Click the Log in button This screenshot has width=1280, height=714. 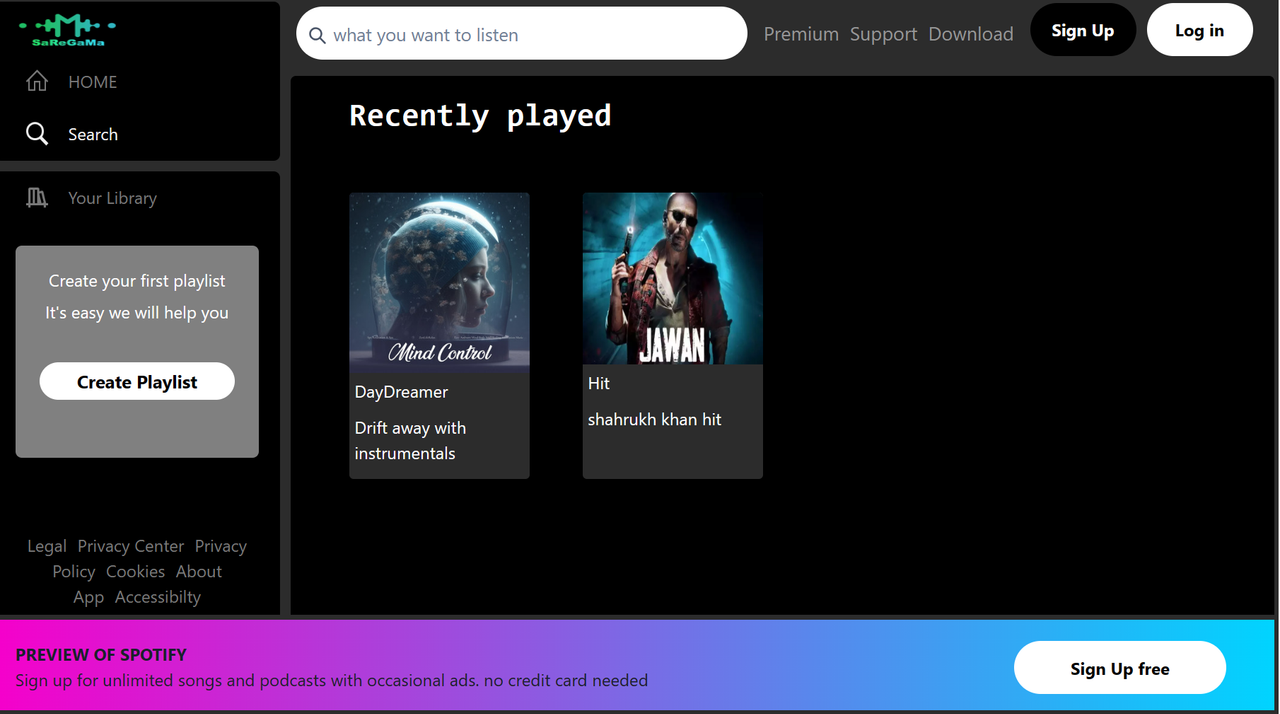click(x=1199, y=30)
